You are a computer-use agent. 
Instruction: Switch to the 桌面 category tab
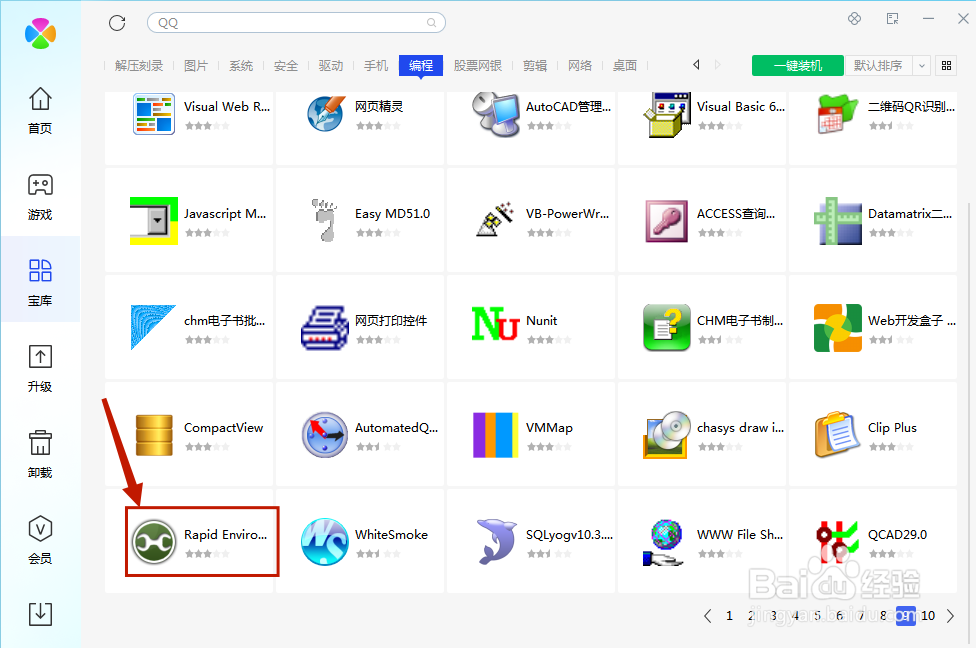[x=625, y=65]
